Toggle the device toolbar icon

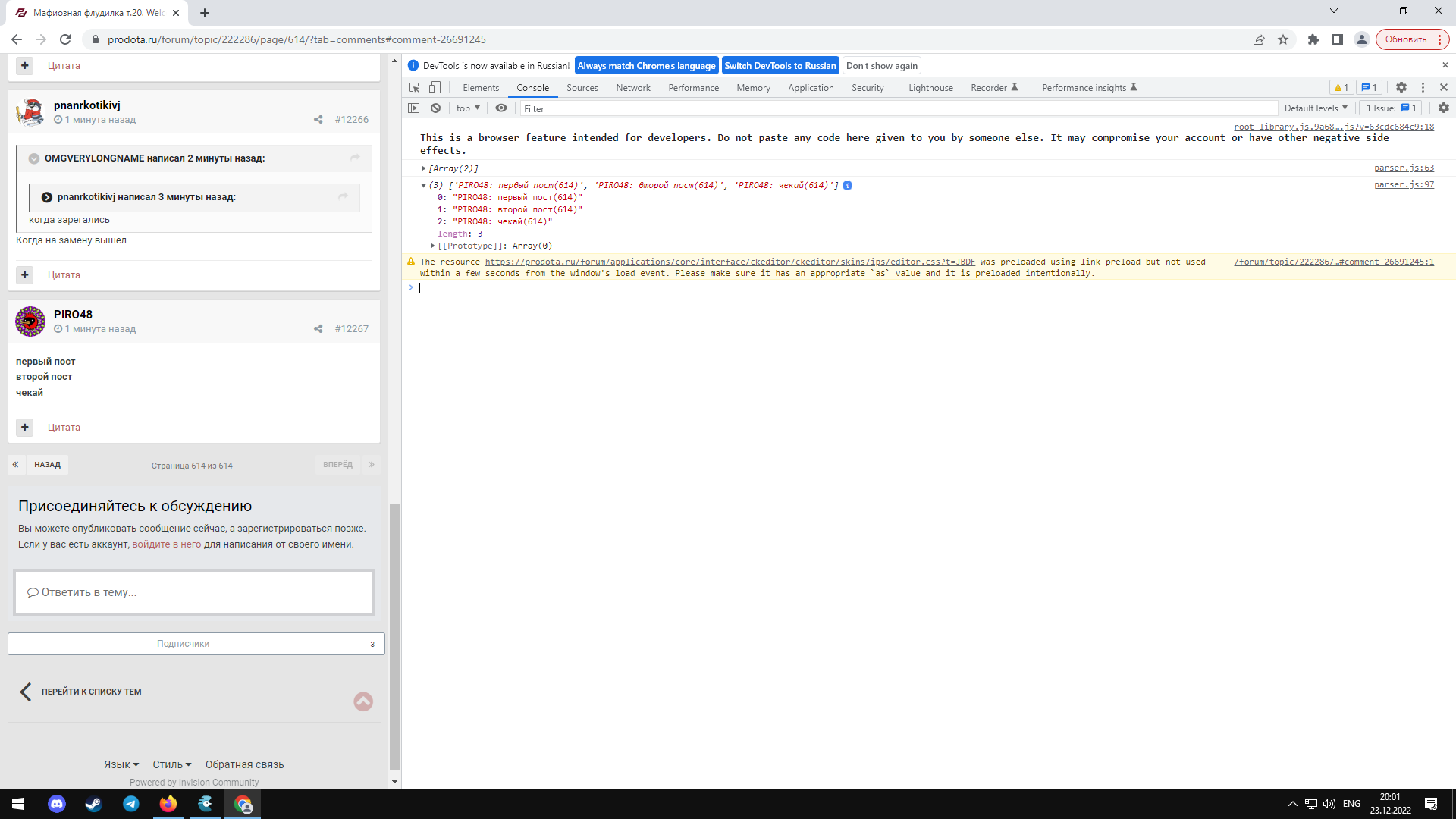[435, 88]
